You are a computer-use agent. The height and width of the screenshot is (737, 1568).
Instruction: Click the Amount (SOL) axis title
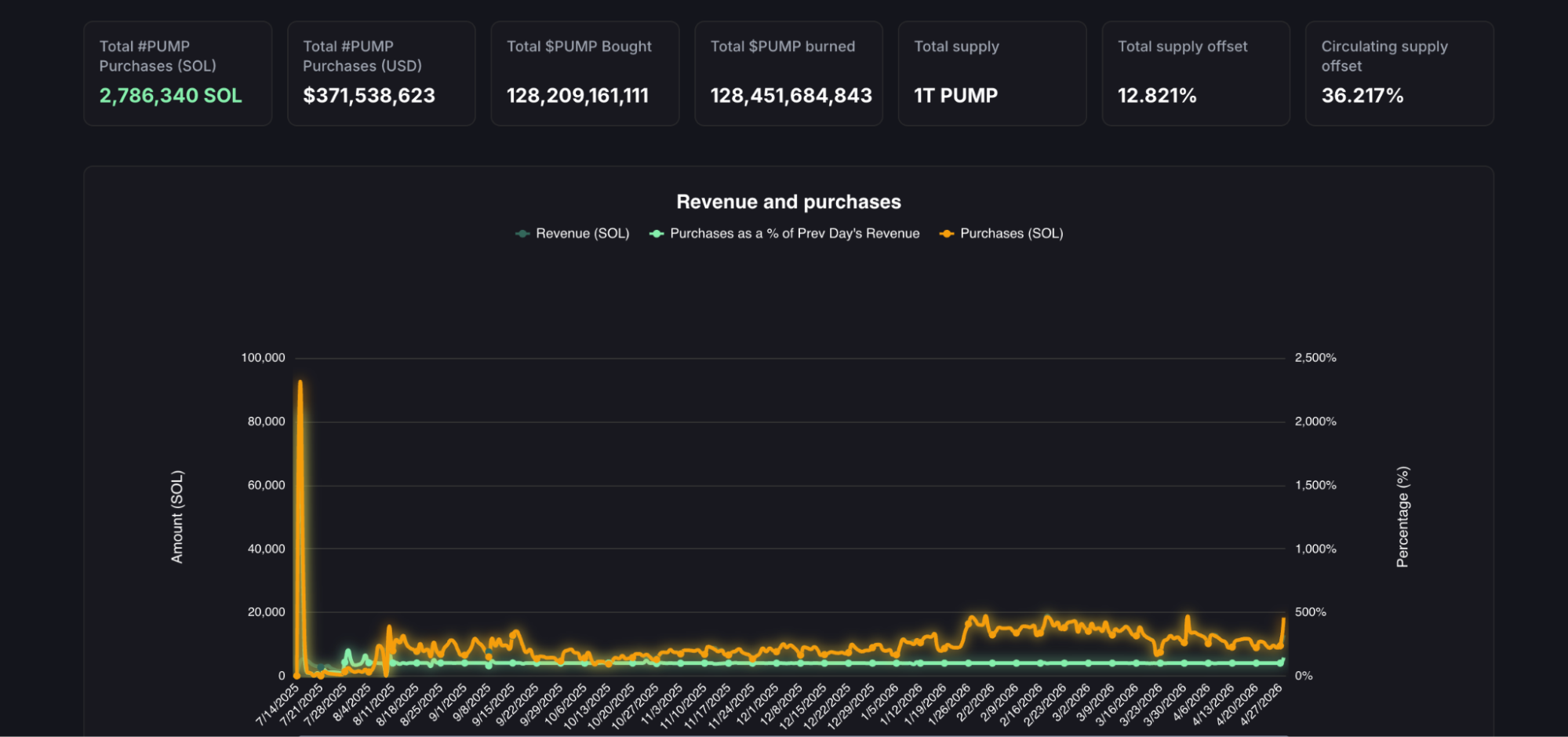click(x=177, y=516)
